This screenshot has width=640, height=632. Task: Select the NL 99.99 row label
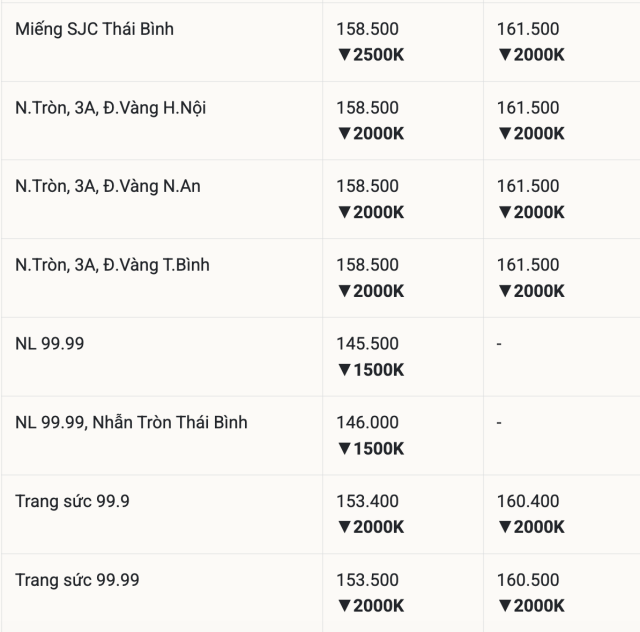coord(49,344)
